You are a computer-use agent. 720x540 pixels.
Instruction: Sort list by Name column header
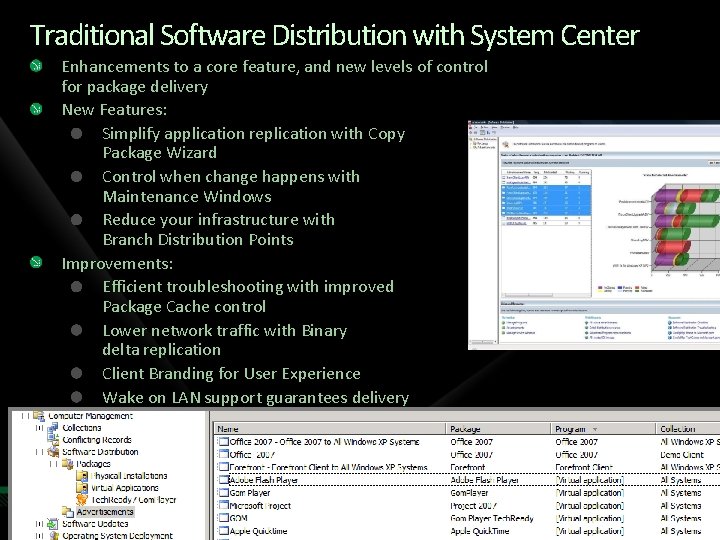tap(330, 429)
